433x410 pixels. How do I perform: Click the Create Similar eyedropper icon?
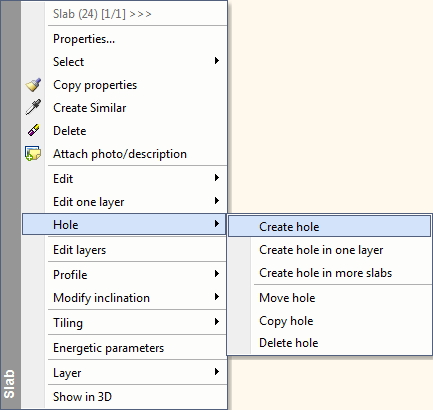33,107
